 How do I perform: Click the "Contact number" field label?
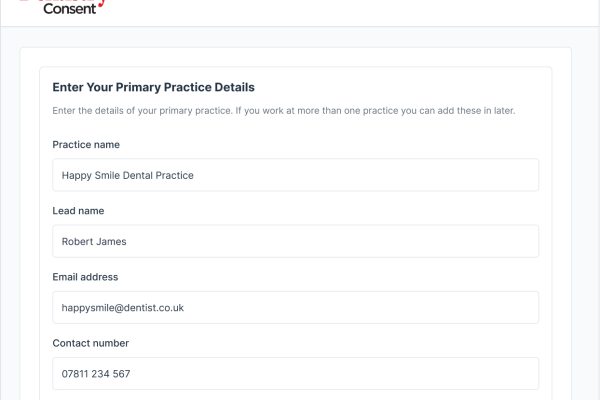91,343
